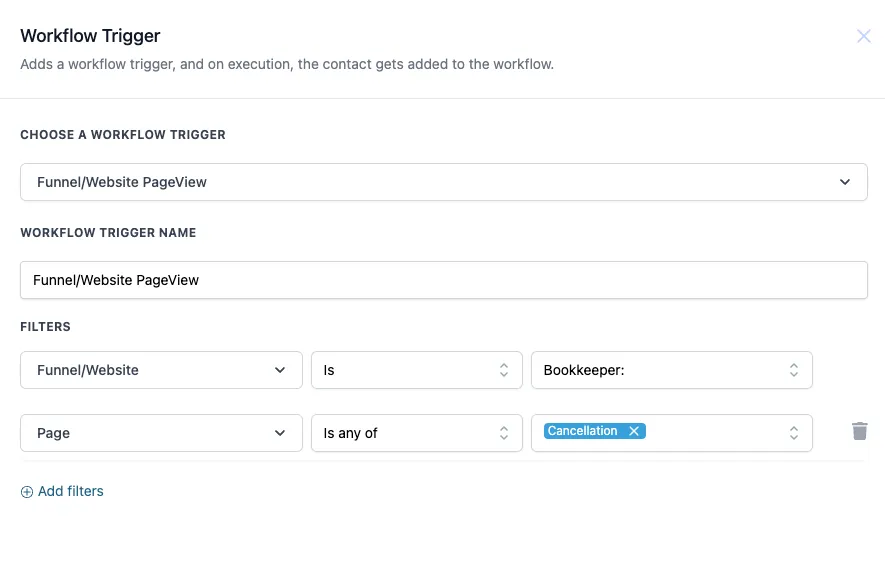Click the arrows on 'Is any of' field
The image size is (885, 564).
coord(503,433)
